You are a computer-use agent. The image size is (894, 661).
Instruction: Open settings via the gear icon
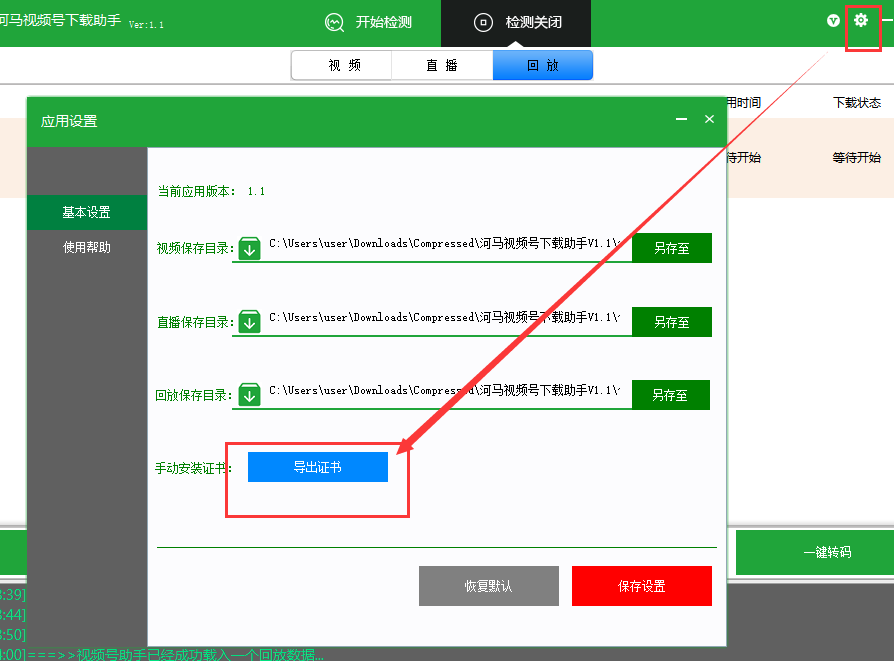862,21
